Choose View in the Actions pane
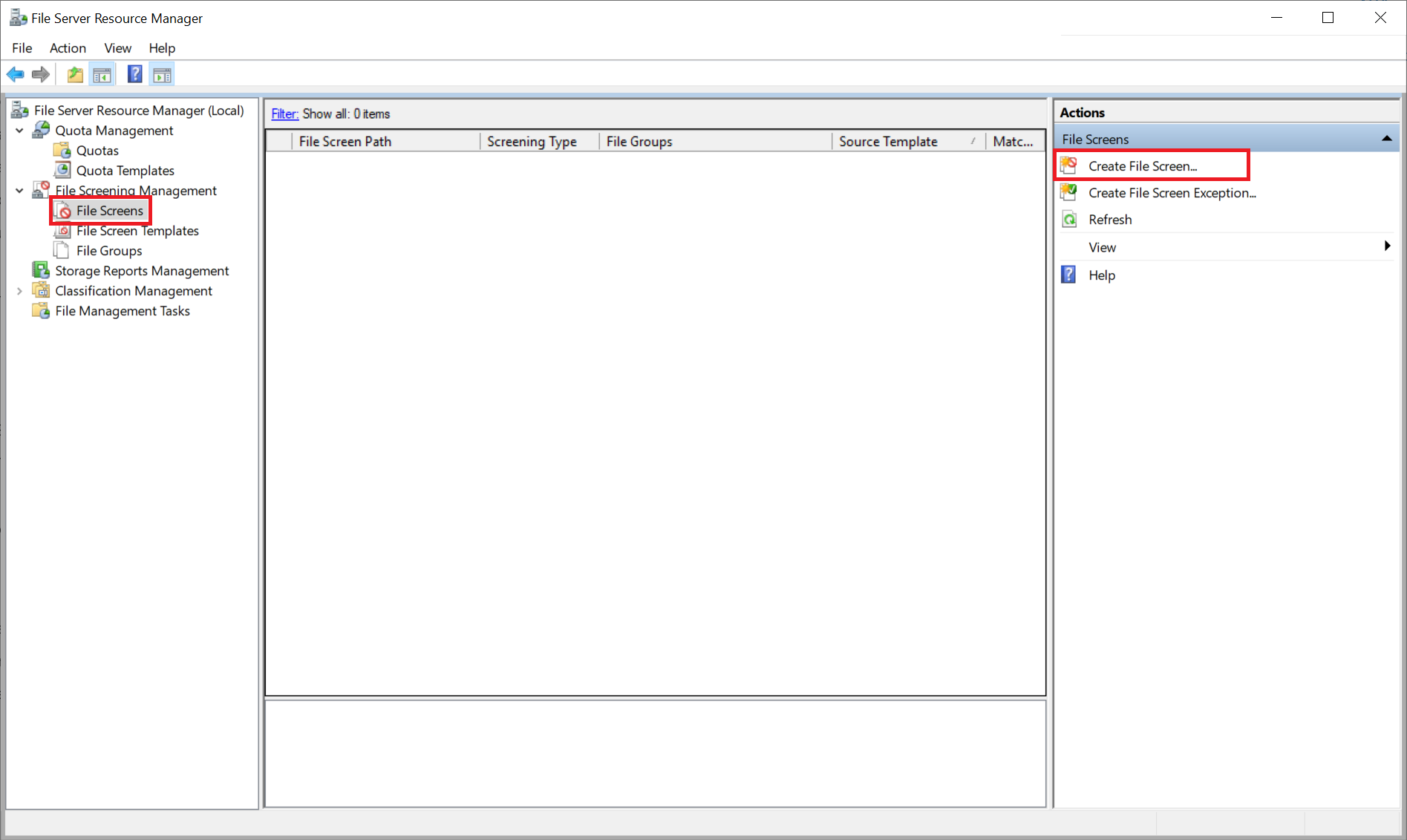The width and height of the screenshot is (1407, 840). click(1103, 247)
